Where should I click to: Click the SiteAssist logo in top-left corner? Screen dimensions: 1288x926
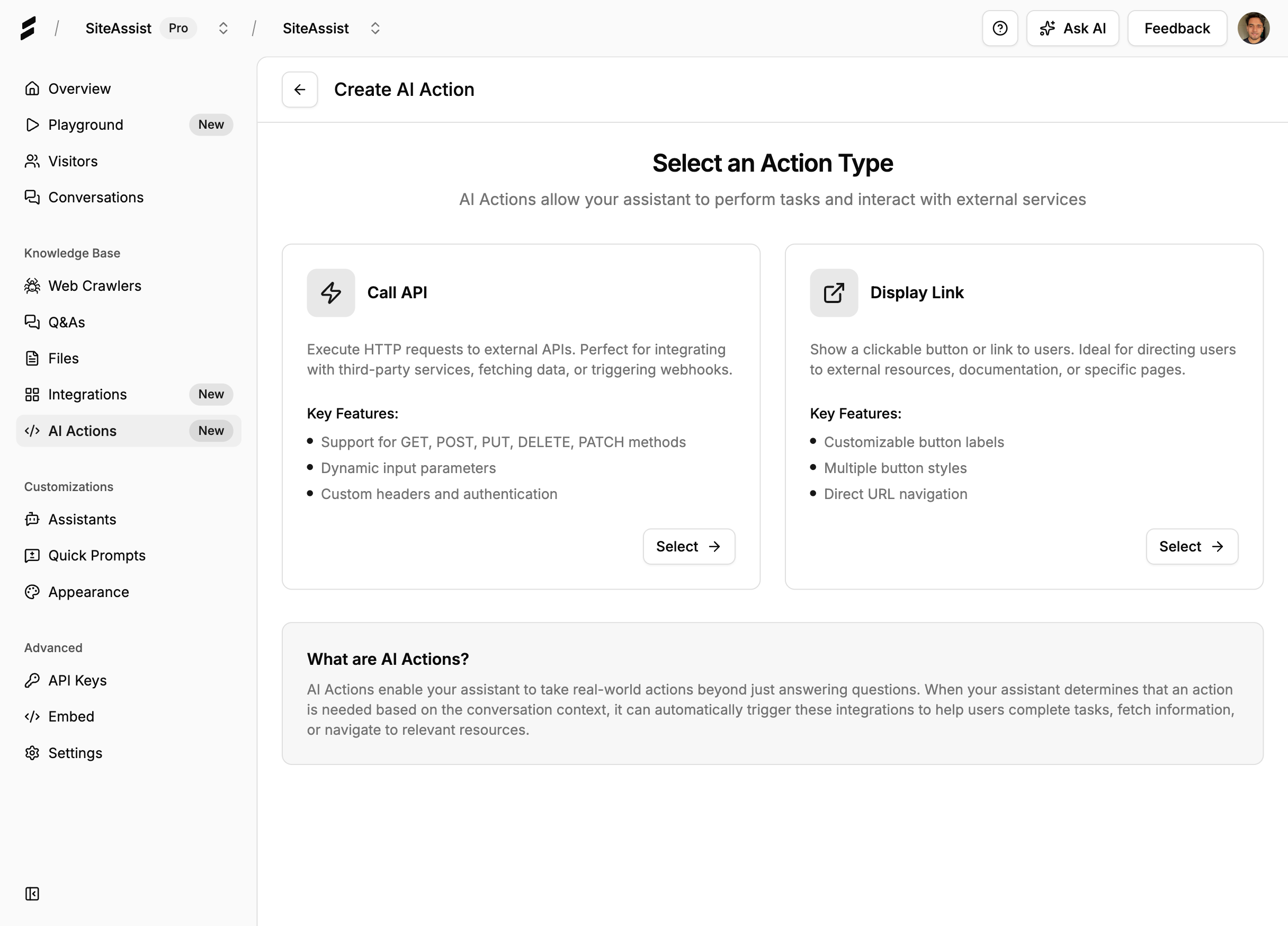pyautogui.click(x=28, y=29)
